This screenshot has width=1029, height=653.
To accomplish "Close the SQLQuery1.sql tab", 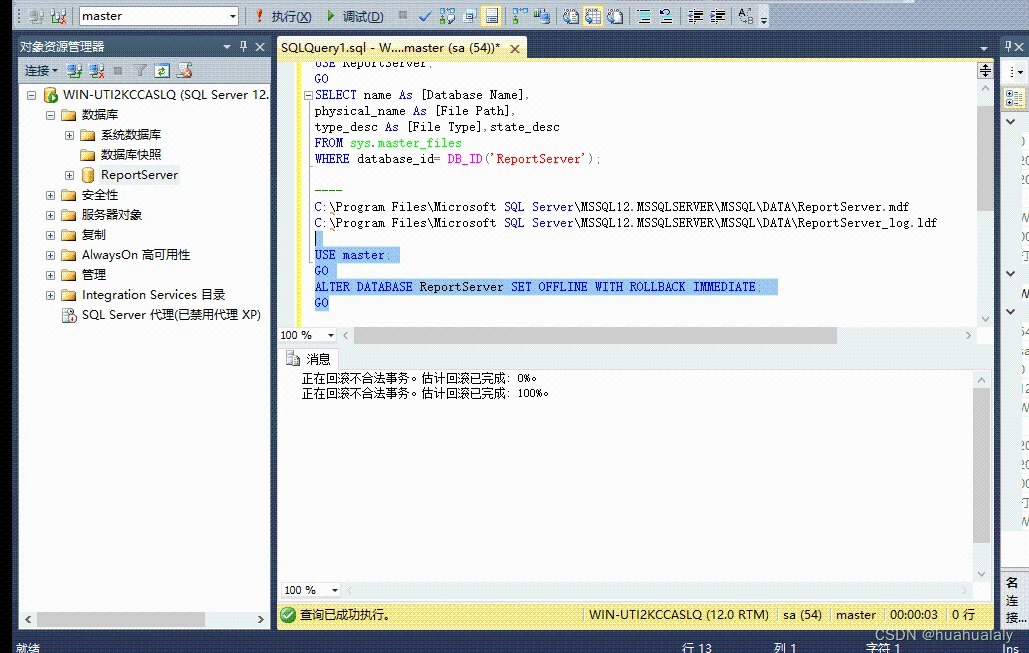I will point(515,49).
